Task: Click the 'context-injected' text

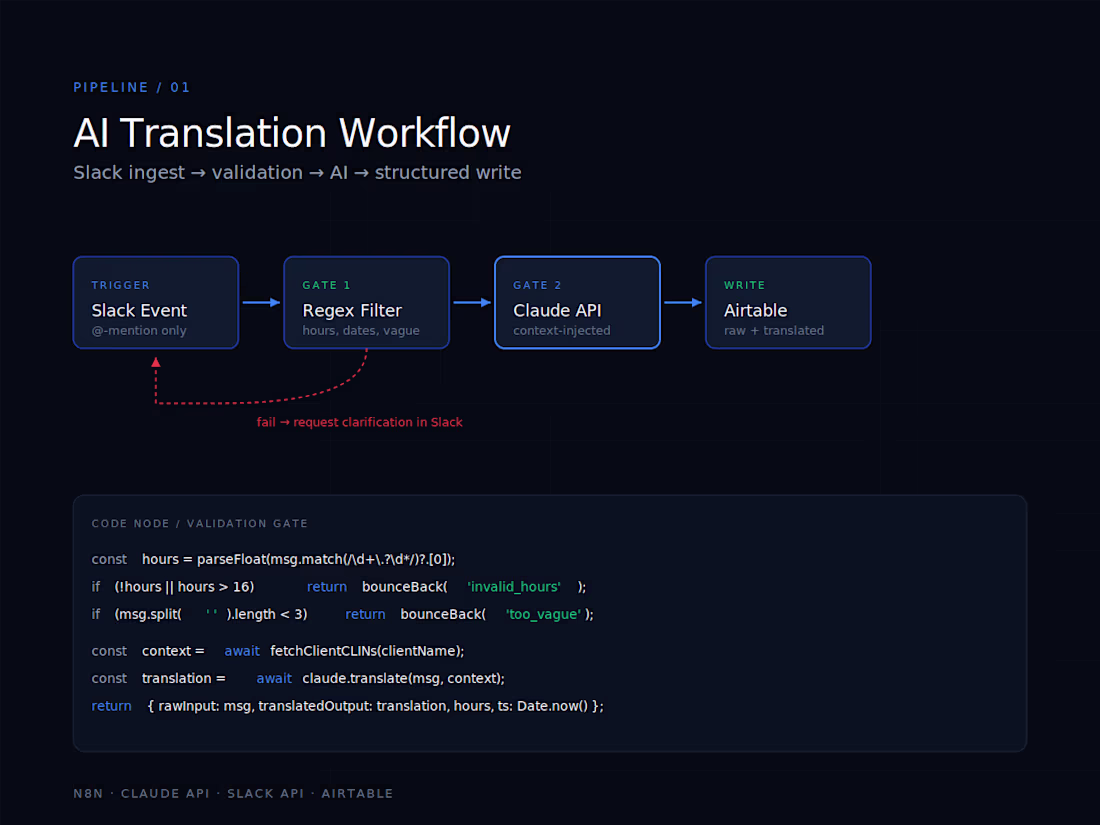Action: tap(561, 330)
